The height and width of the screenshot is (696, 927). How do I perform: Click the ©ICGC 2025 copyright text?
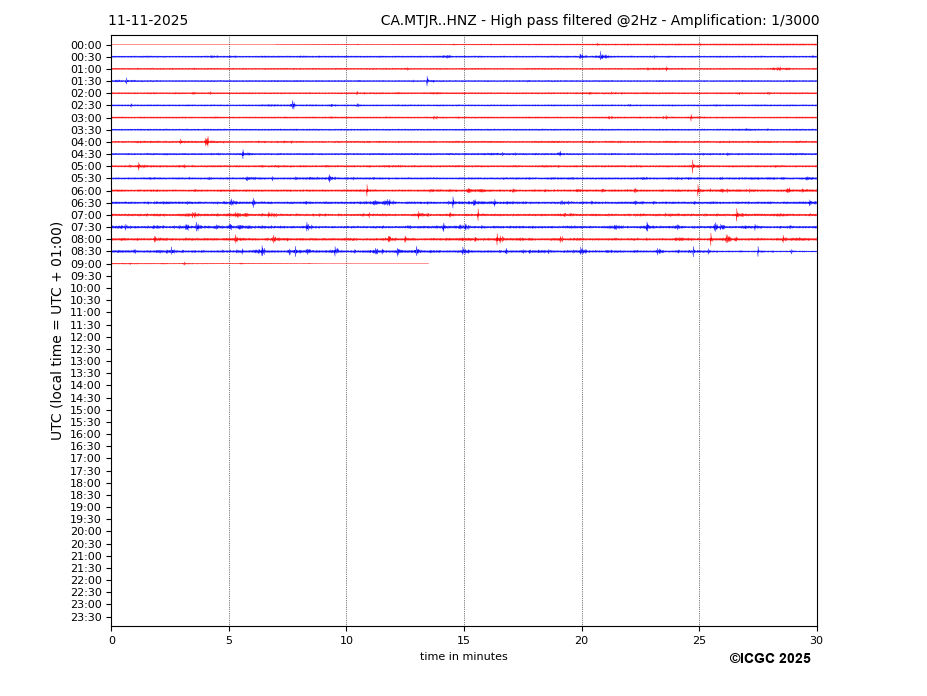point(769,659)
